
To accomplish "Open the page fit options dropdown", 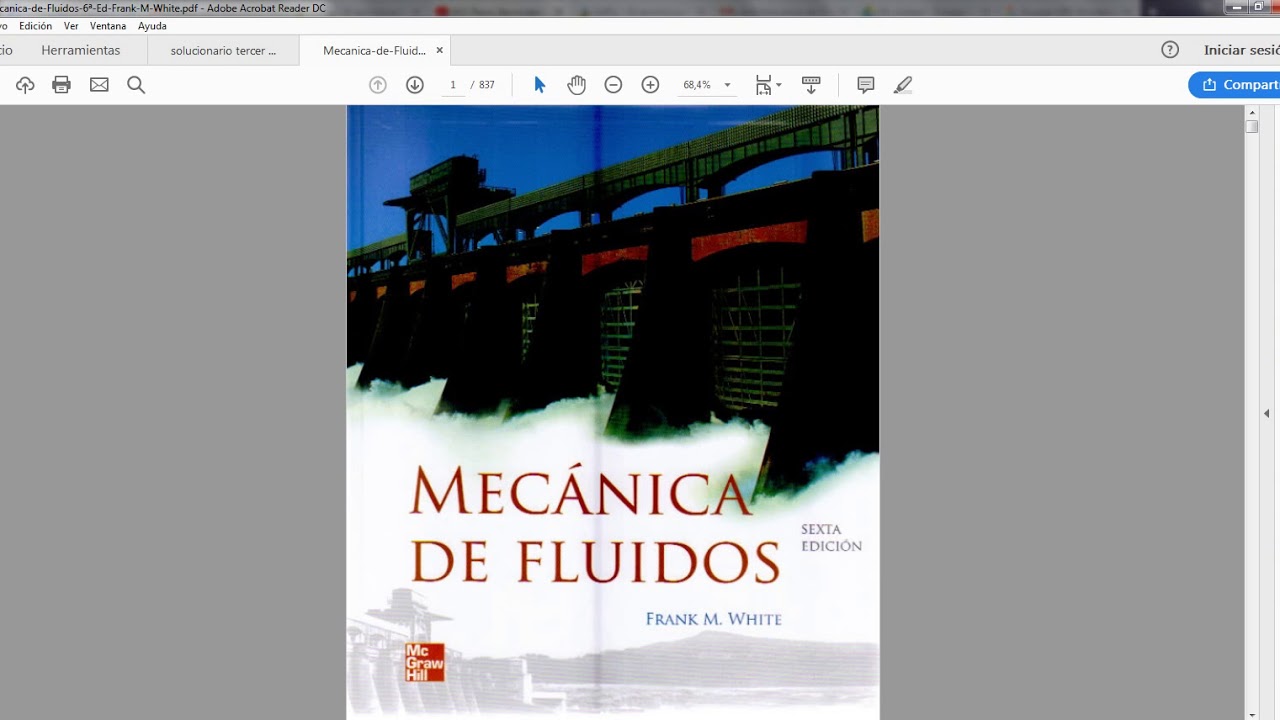I will pyautogui.click(x=768, y=85).
